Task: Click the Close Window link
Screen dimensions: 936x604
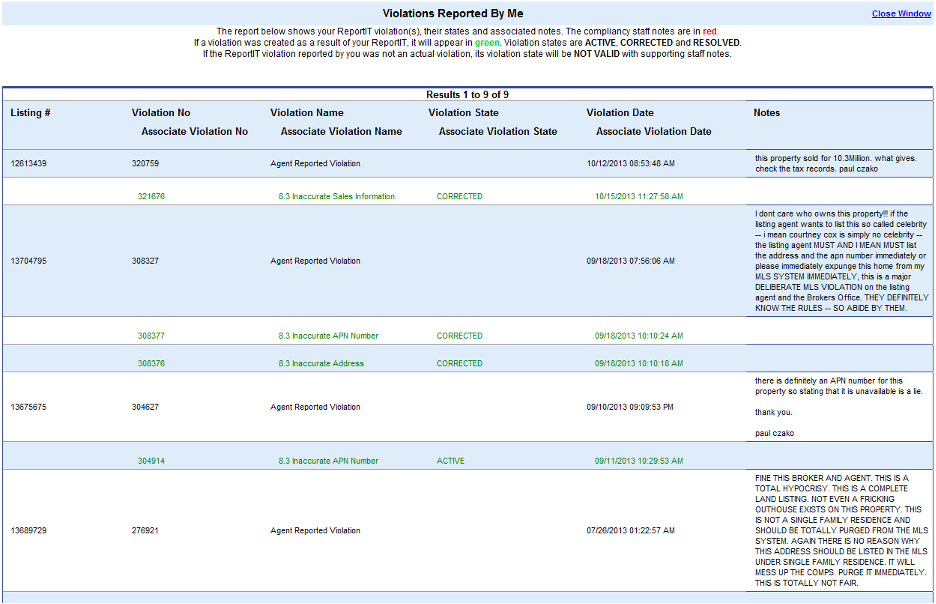Action: pos(900,14)
